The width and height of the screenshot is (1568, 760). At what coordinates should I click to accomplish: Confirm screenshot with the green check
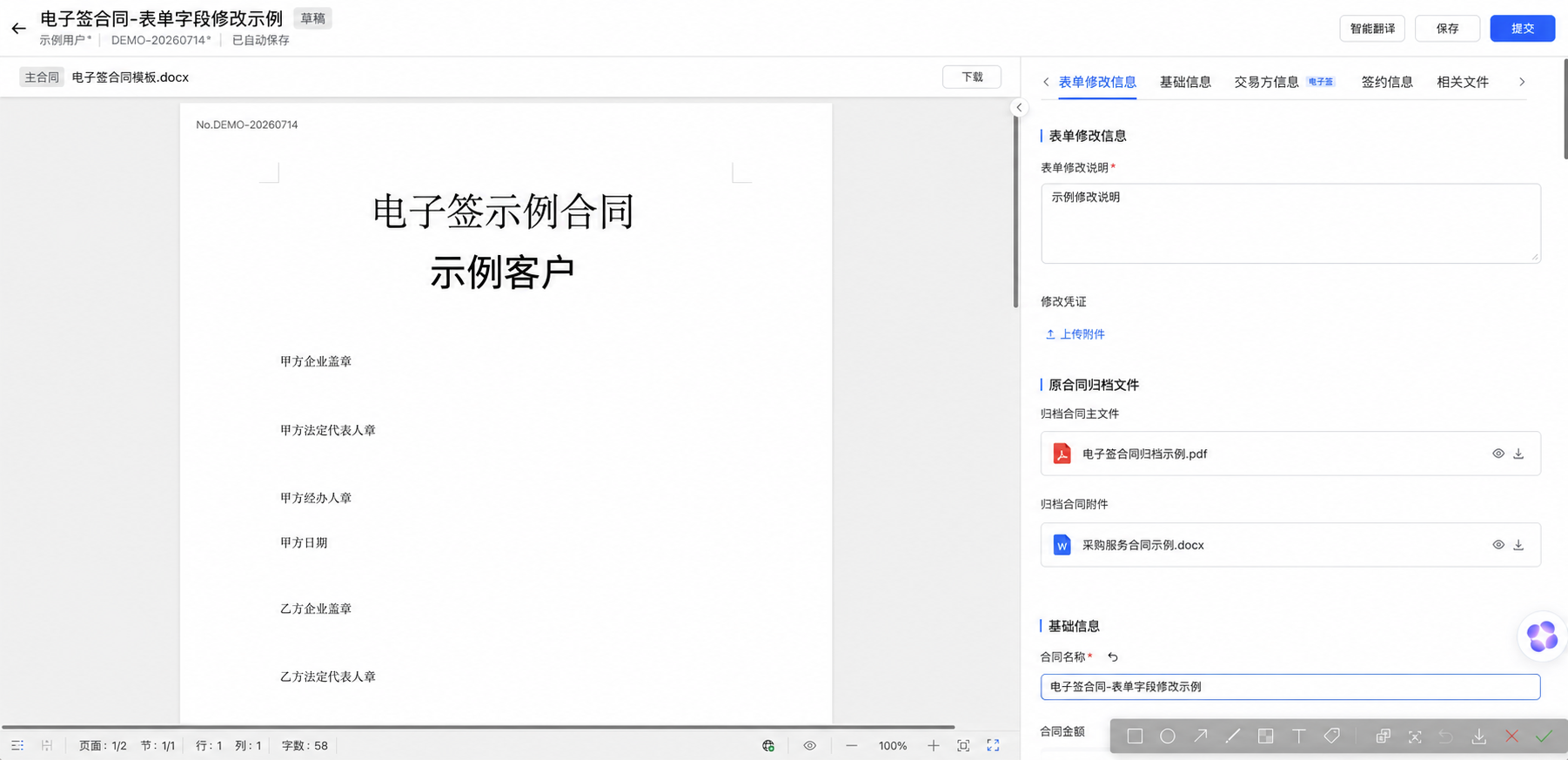pyautogui.click(x=1544, y=736)
